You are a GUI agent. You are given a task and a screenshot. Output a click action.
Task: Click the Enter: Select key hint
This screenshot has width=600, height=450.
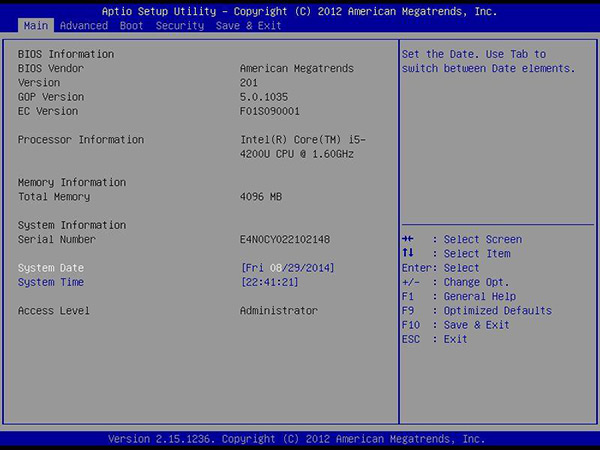[x=440, y=268]
